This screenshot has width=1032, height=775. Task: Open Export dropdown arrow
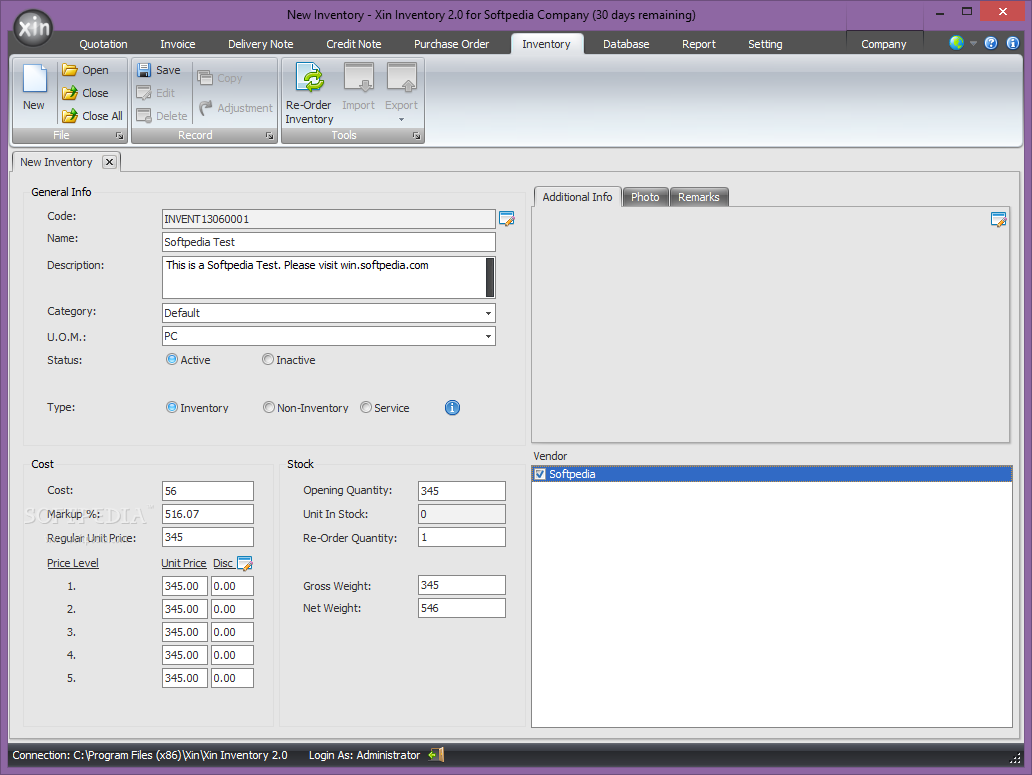click(401, 120)
